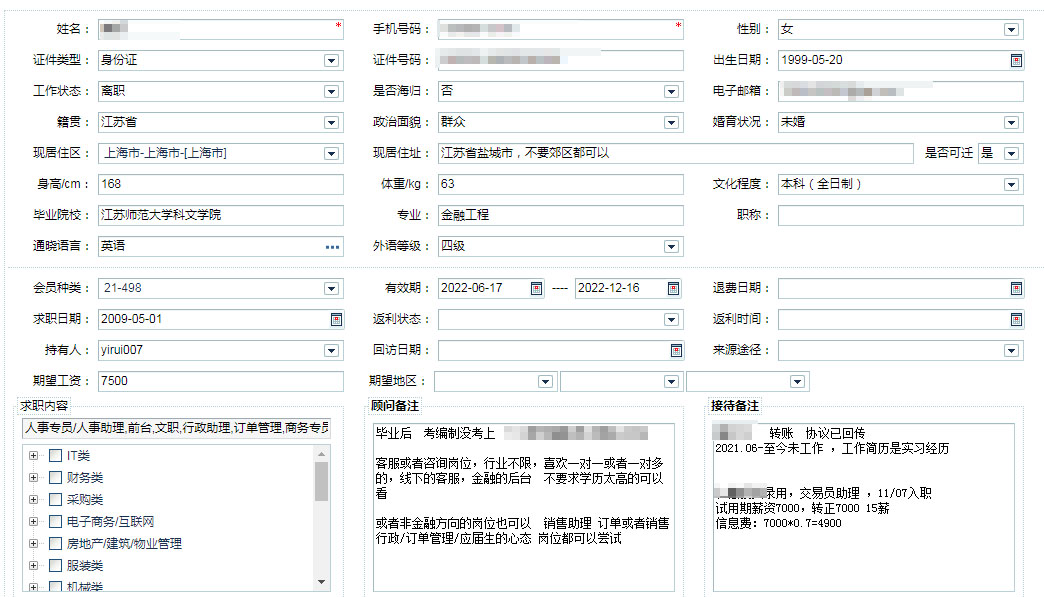Open calendar for 有效期 end date 2022-12-16
Image resolution: width=1044 pixels, height=597 pixels.
(673, 288)
